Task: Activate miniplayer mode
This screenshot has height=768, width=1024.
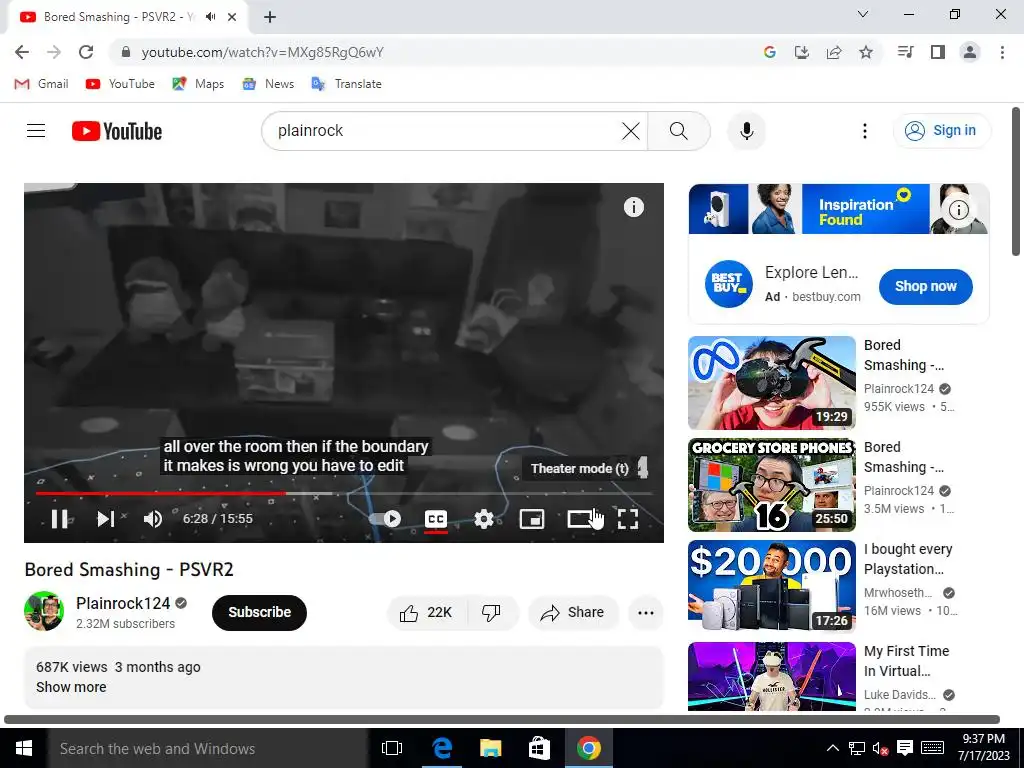Action: pos(532,519)
